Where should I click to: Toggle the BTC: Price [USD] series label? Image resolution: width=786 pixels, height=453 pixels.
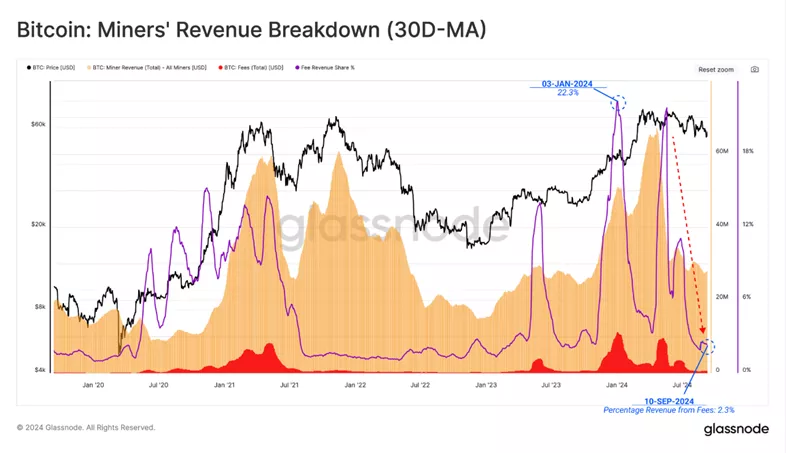coord(54,68)
